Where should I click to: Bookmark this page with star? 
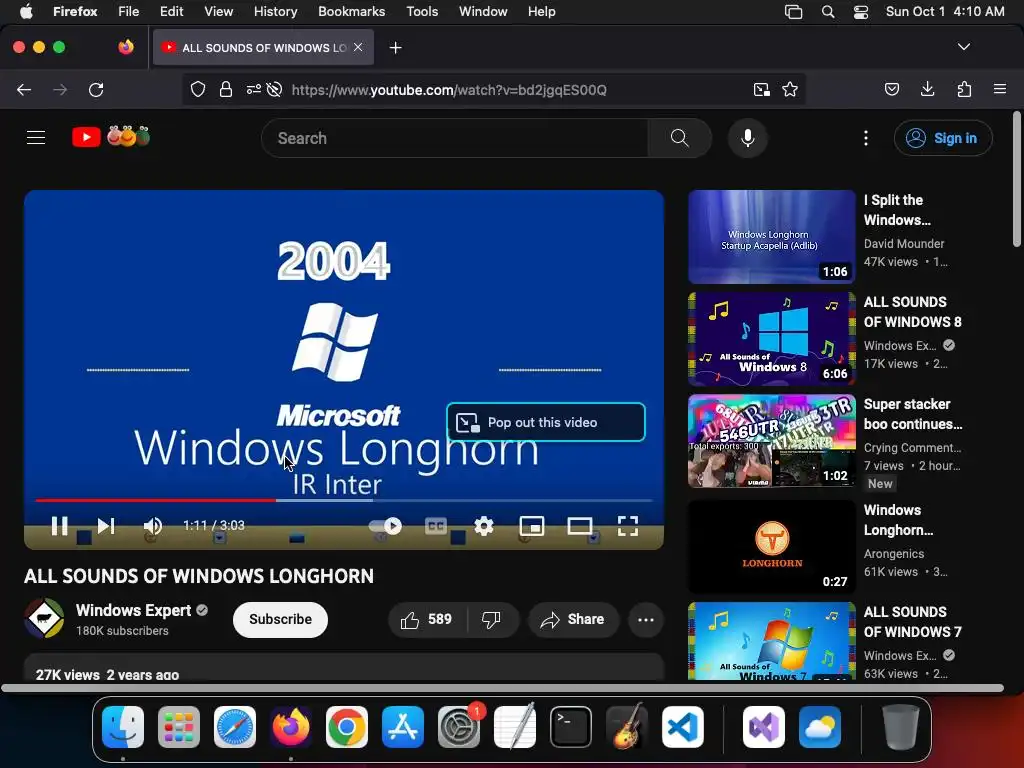790,89
